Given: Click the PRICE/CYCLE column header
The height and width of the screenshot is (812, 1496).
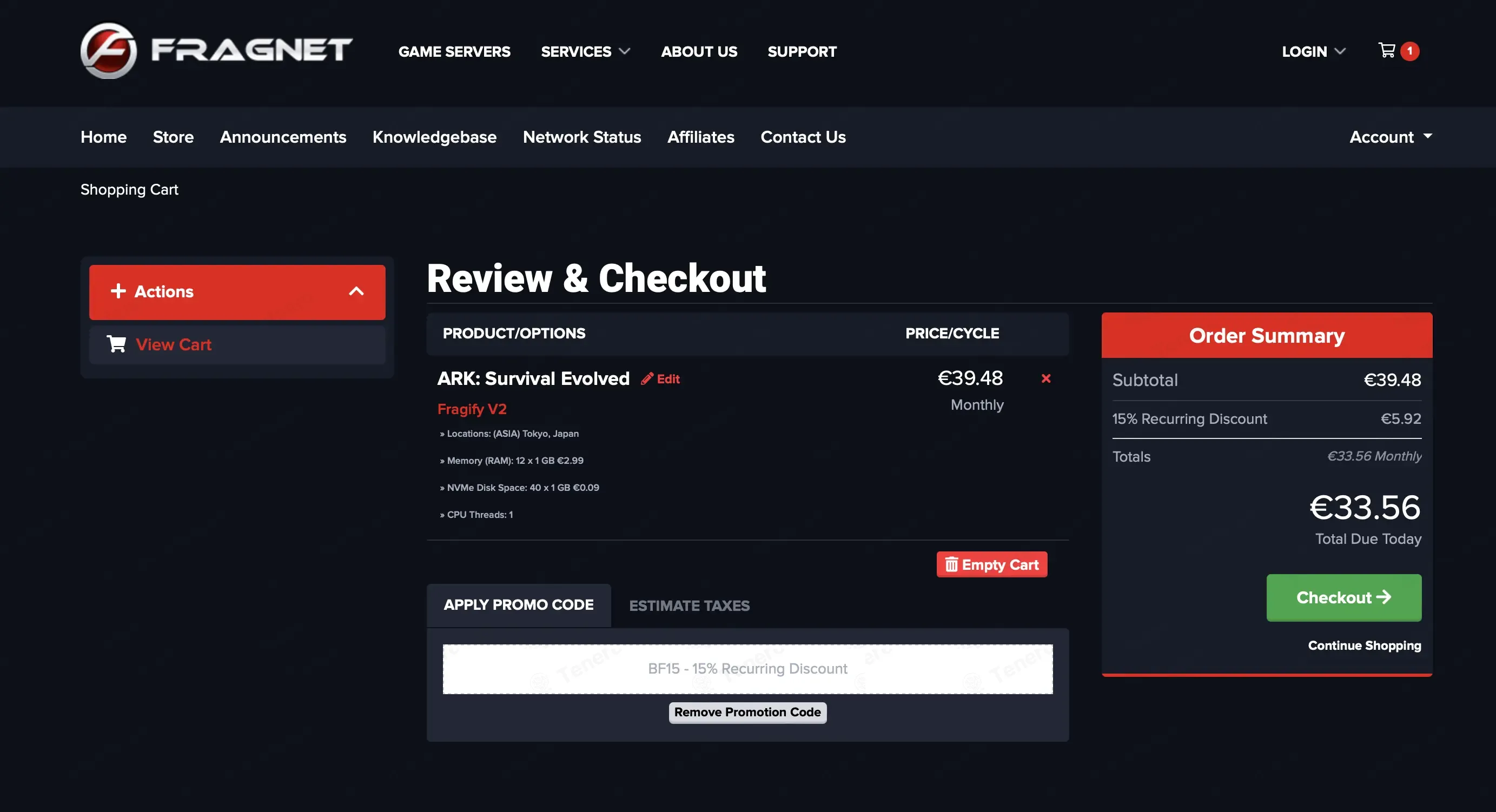Looking at the screenshot, I should click(952, 333).
